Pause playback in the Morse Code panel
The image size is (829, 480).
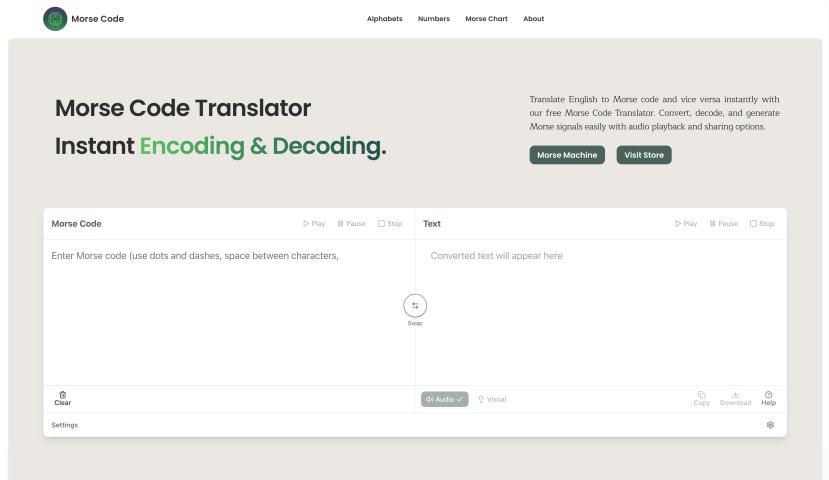click(x=351, y=224)
